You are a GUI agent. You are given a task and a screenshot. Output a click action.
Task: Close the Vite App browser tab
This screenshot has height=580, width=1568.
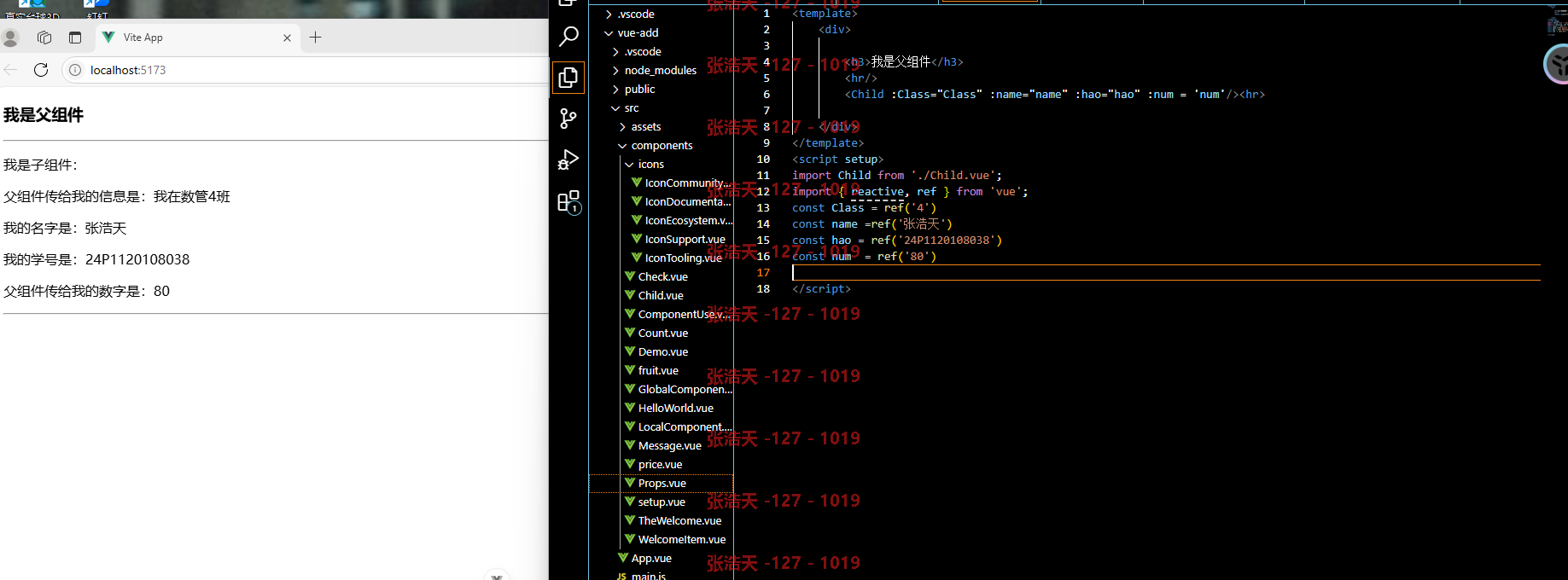tap(287, 38)
